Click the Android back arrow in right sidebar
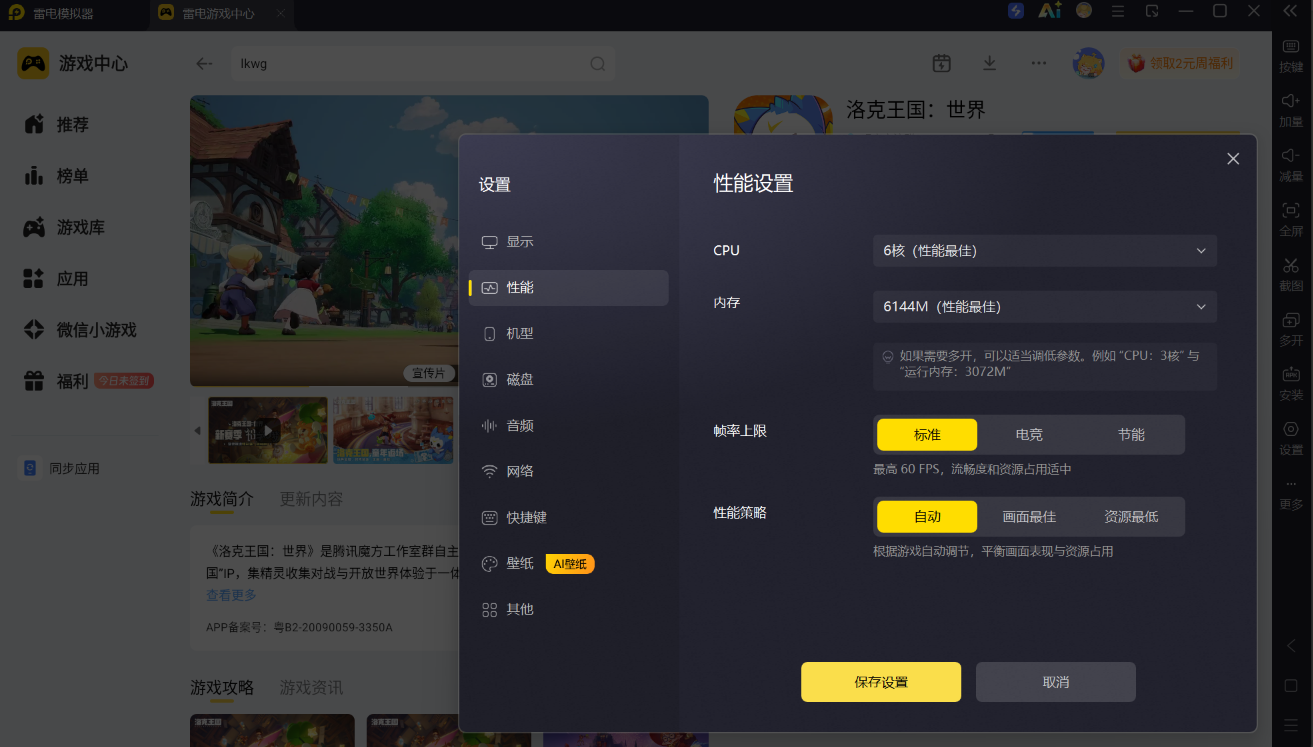The image size is (1313, 747). tap(1291, 646)
